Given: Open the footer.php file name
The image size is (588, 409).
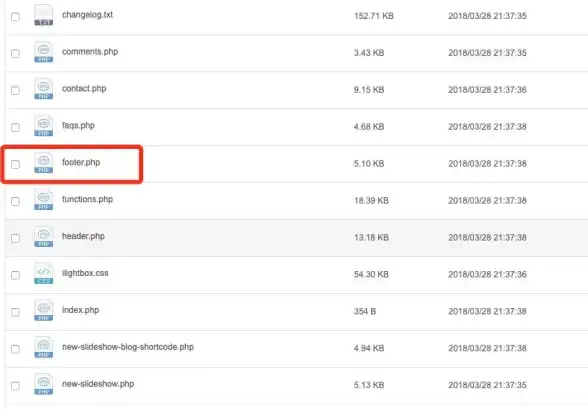Looking at the screenshot, I should (x=81, y=162).
